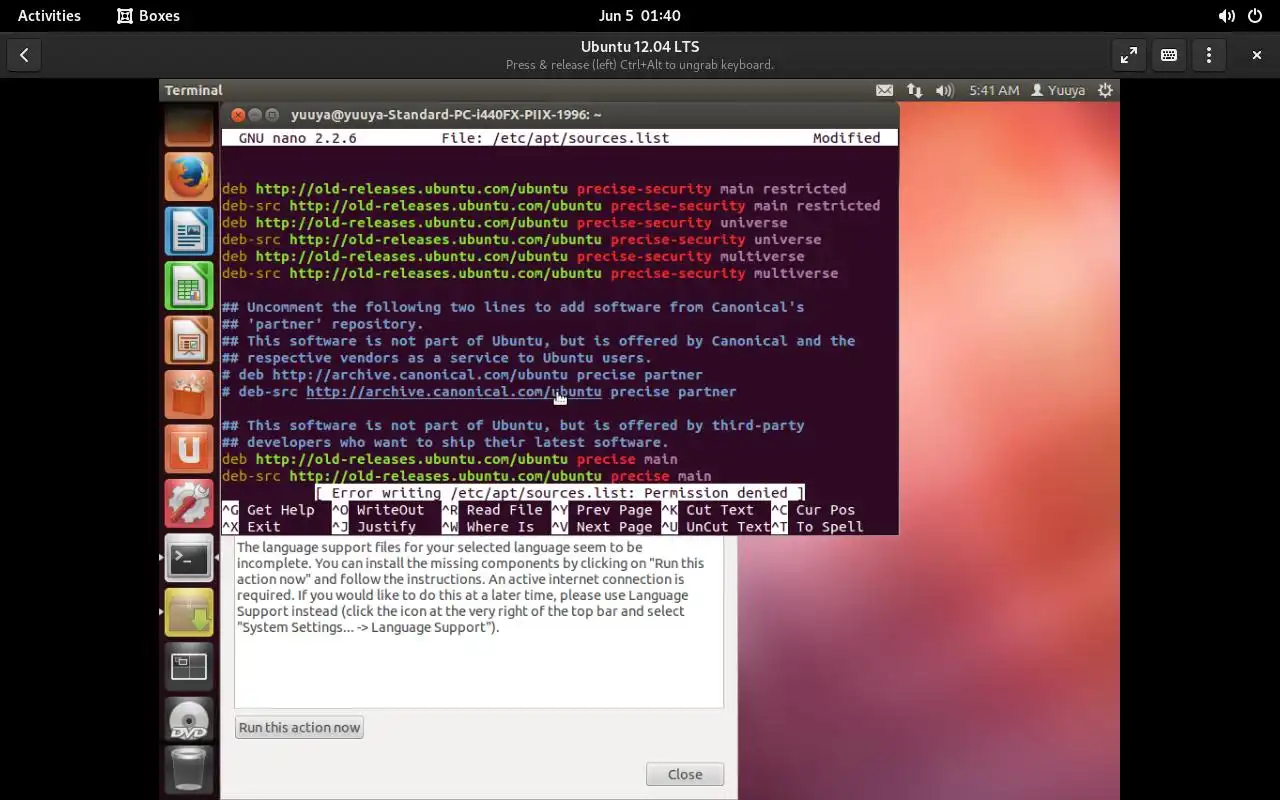Viewport: 1280px width, 800px height.
Task: Click the first 'precise-security main restricted' deb line
Action: [x=534, y=189]
